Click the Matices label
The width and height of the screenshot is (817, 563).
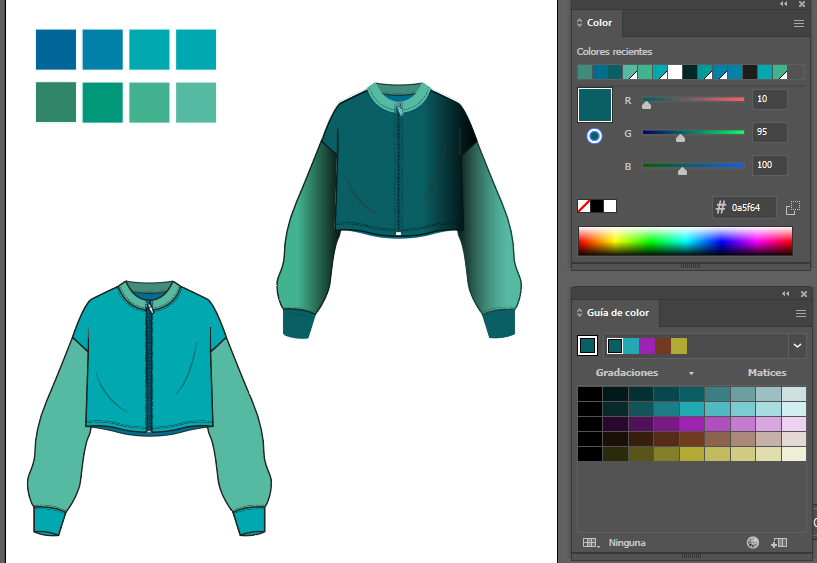(x=767, y=372)
